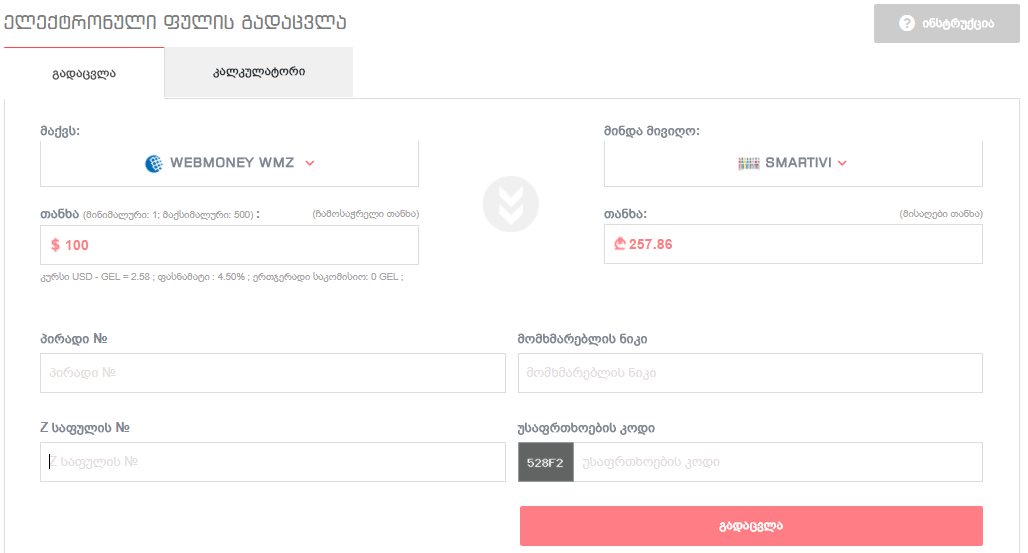Click the 528F2 captcha code image
Screen dimensions: 1028x553
[545, 462]
